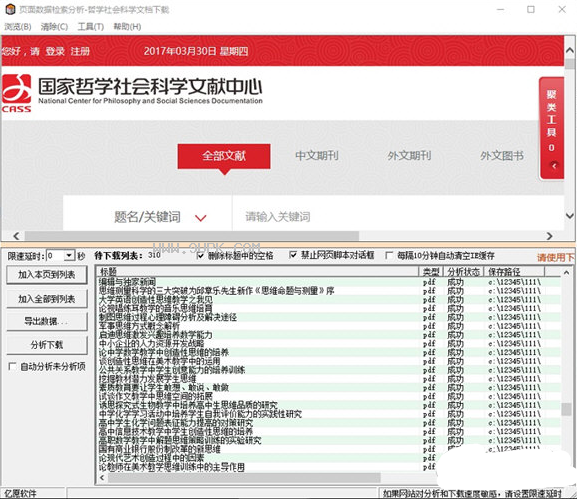Switch to the 外文期刊 tab
This screenshot has width=577, height=501.
[x=409, y=156]
